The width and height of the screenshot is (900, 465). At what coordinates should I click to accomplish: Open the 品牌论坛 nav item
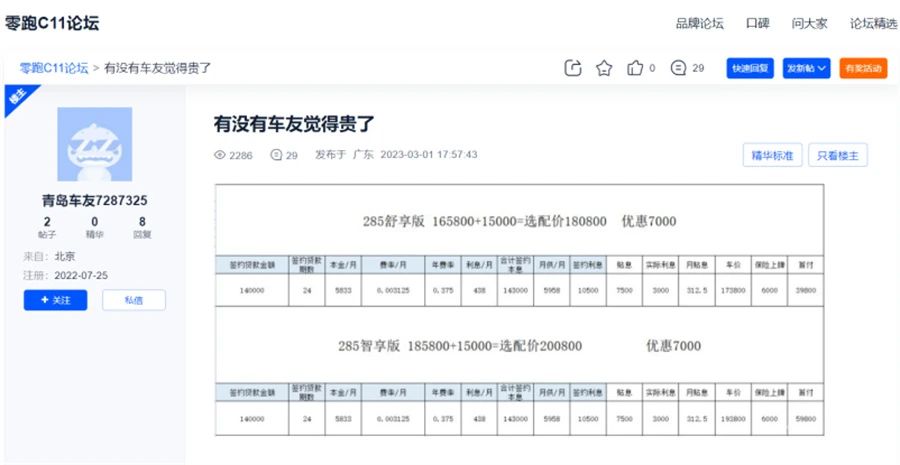[699, 23]
